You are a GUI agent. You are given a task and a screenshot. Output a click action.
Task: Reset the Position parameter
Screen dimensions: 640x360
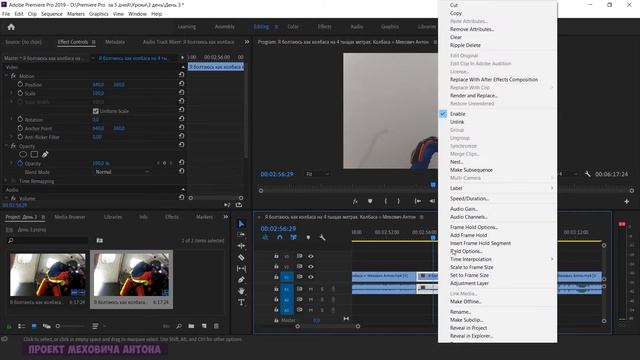pyautogui.click(x=181, y=84)
